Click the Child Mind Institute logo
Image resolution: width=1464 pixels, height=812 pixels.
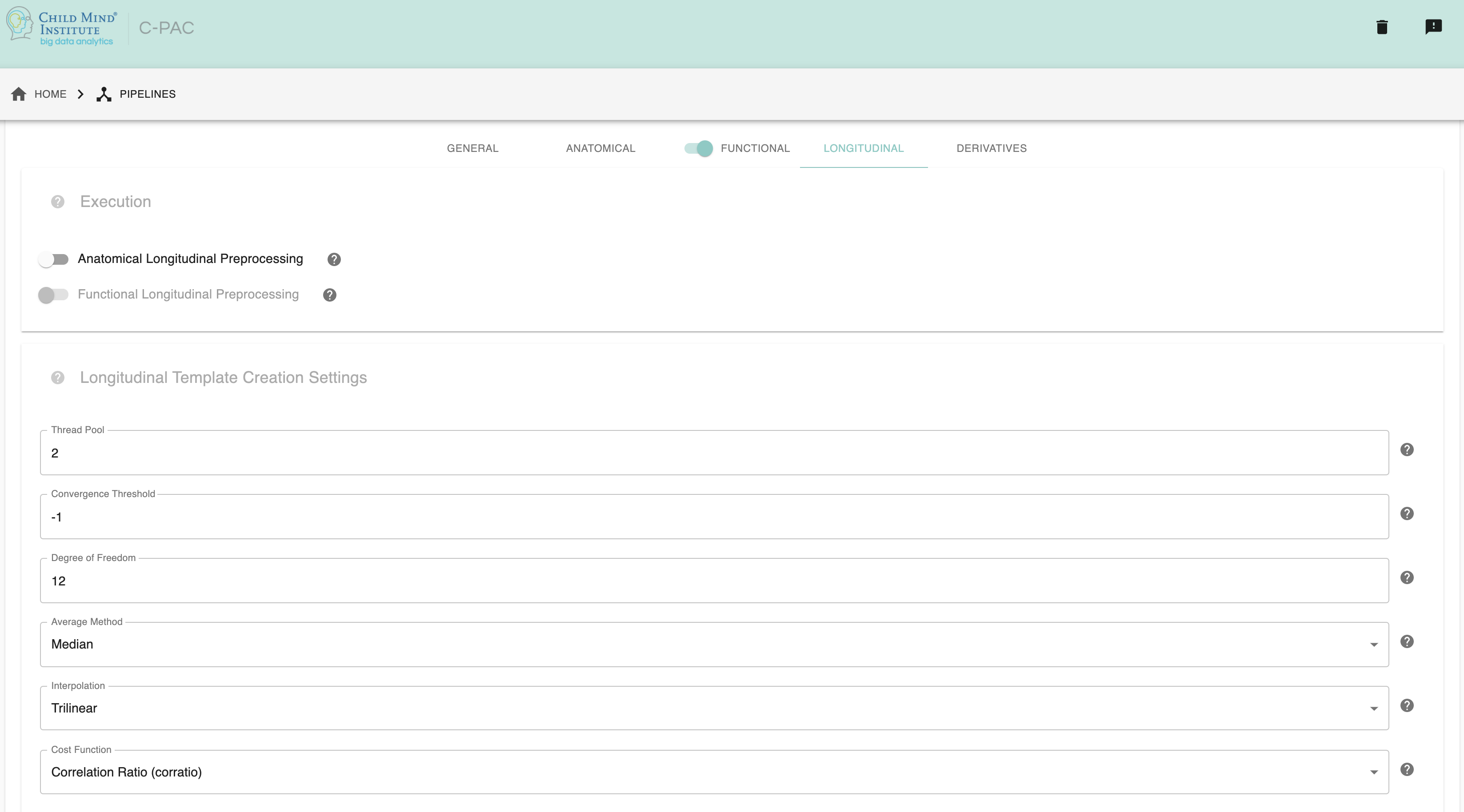(61, 27)
